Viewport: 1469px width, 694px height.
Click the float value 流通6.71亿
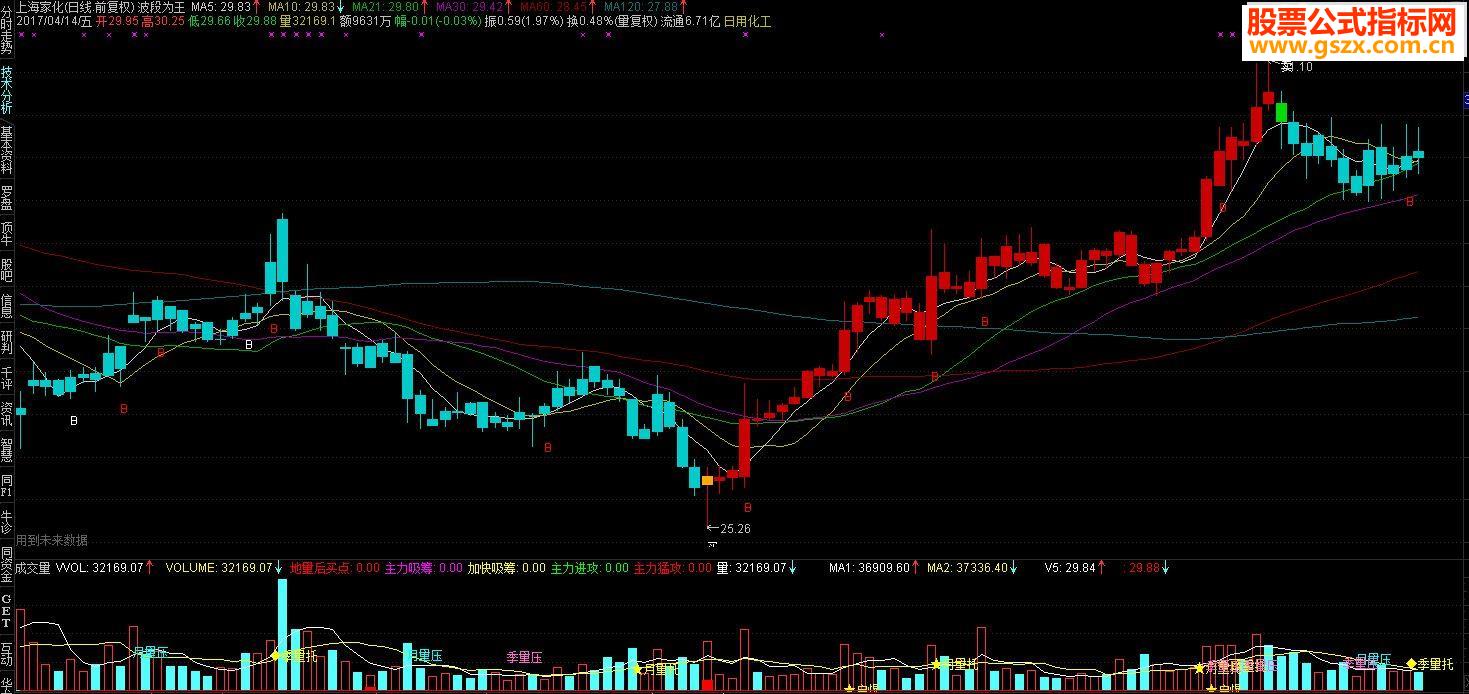click(690, 21)
